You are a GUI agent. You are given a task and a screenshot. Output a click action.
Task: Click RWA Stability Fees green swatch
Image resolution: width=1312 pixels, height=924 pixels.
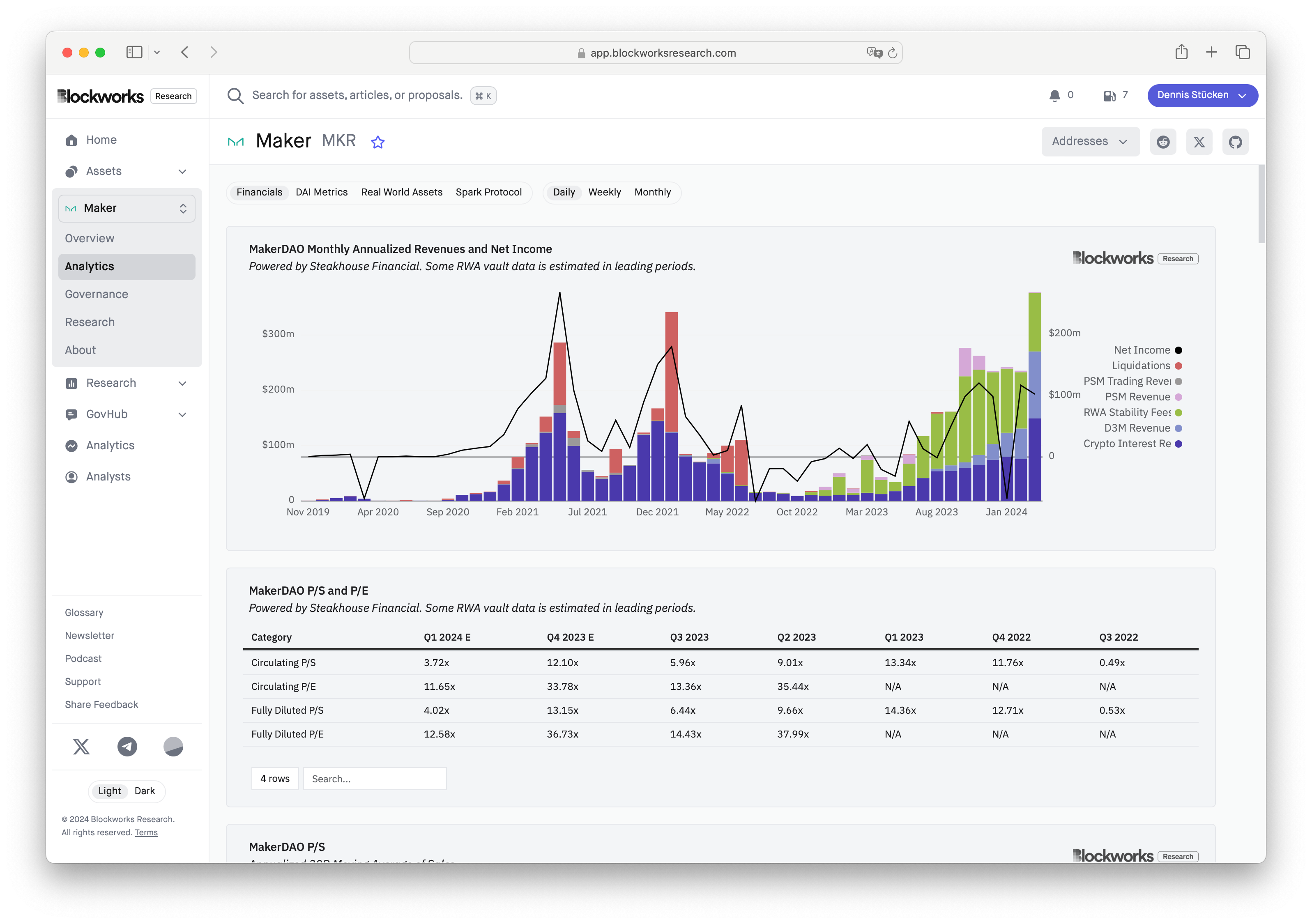1178,413
